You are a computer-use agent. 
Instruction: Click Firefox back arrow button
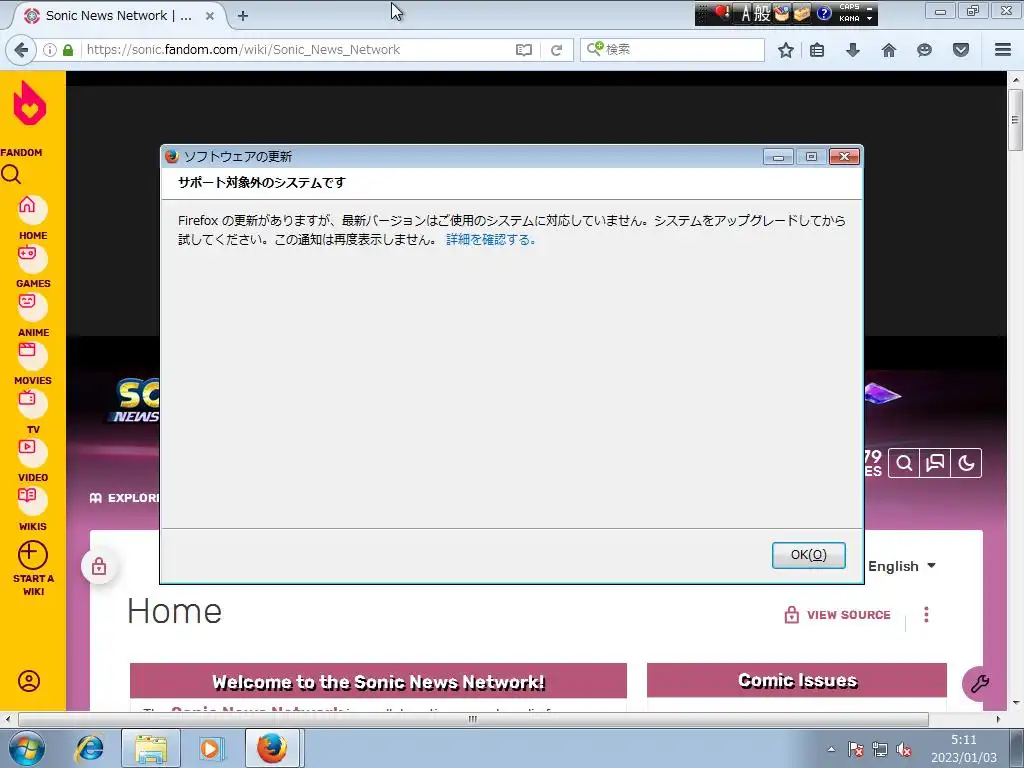pyautogui.click(x=21, y=50)
